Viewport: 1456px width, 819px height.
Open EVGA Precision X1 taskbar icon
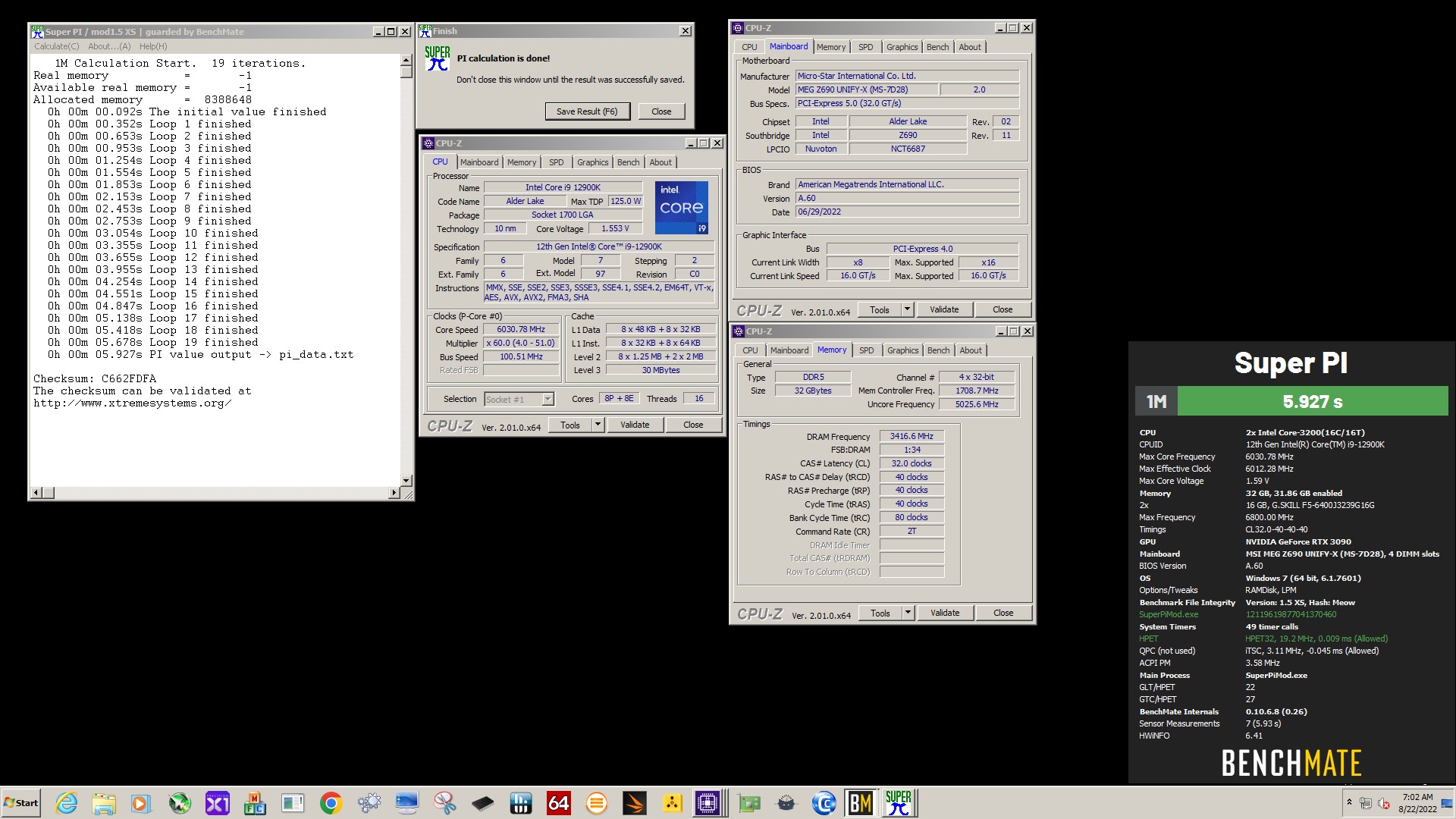[x=218, y=803]
